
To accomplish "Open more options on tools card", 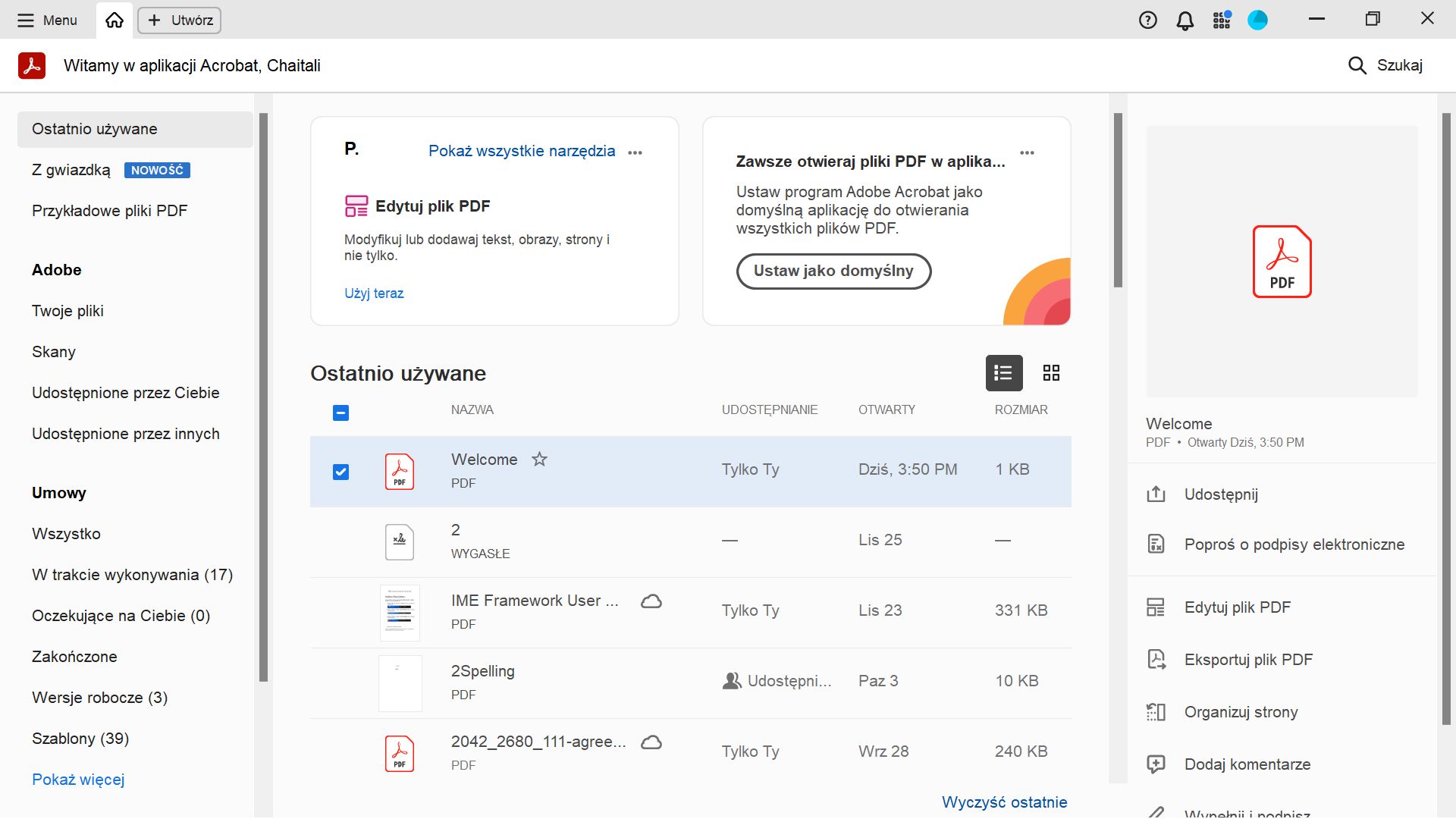I will click(635, 152).
